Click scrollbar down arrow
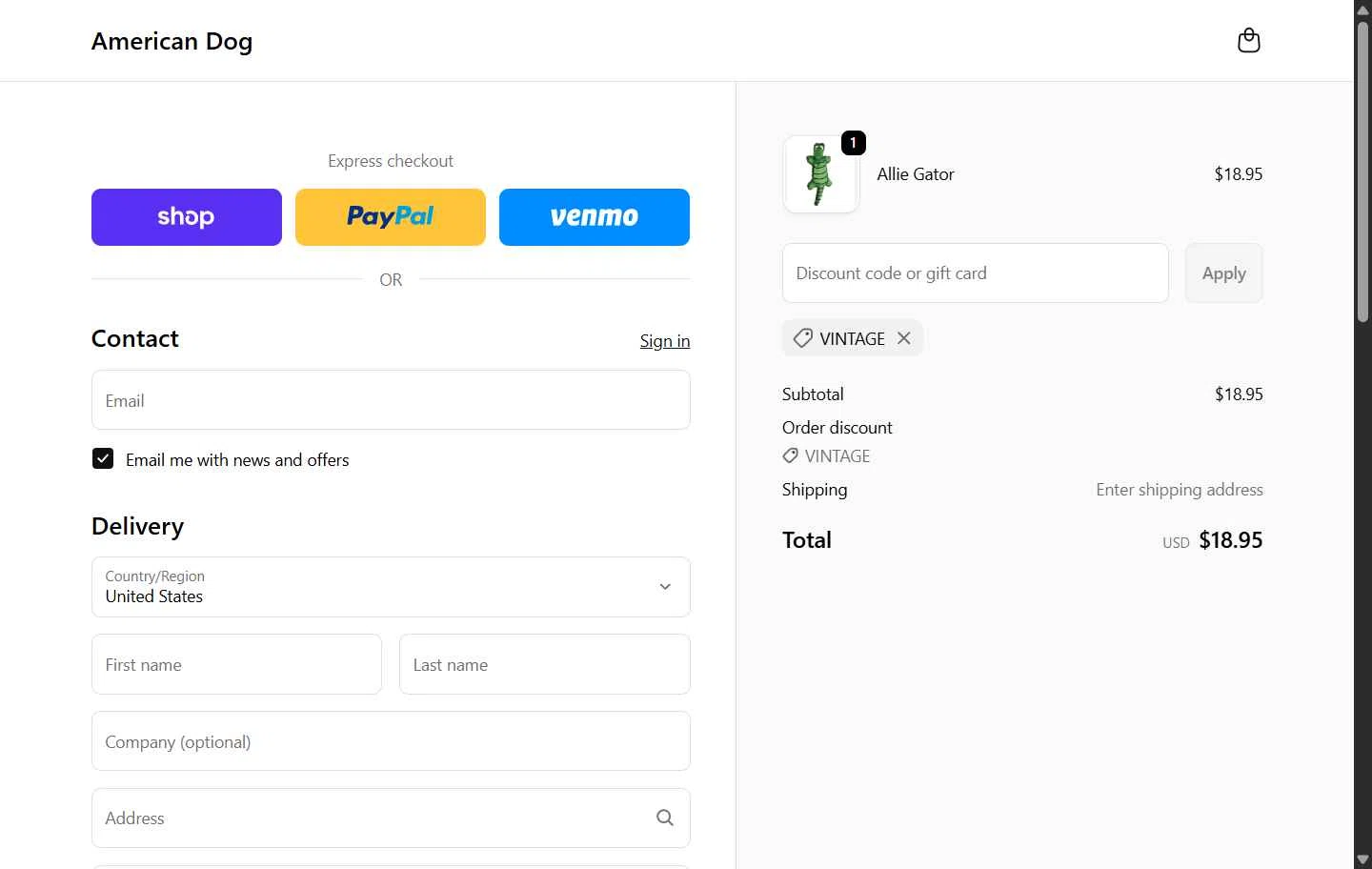This screenshot has width=1372, height=869. coord(1362,860)
